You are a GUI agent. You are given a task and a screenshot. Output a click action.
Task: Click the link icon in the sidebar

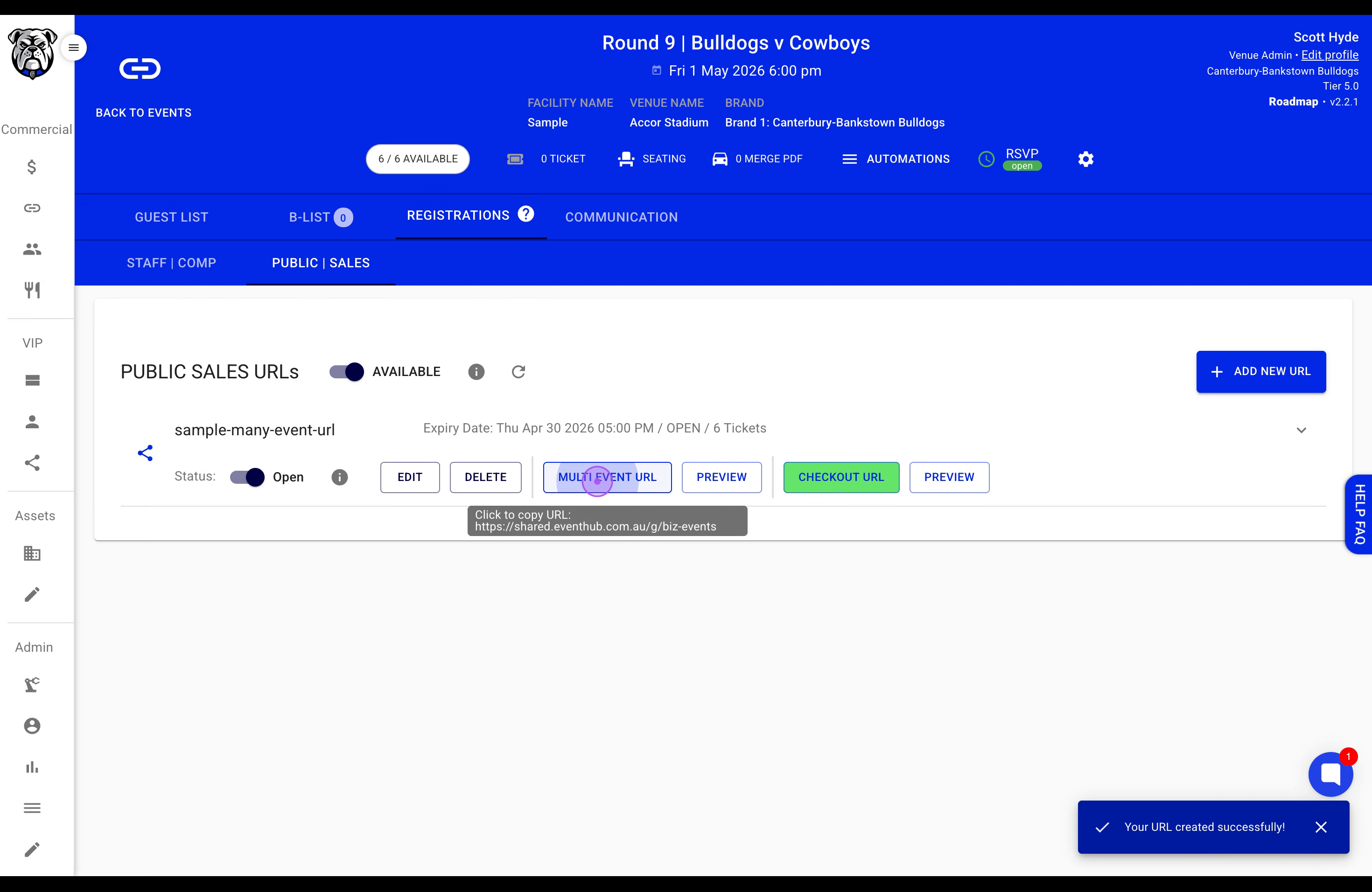32,208
